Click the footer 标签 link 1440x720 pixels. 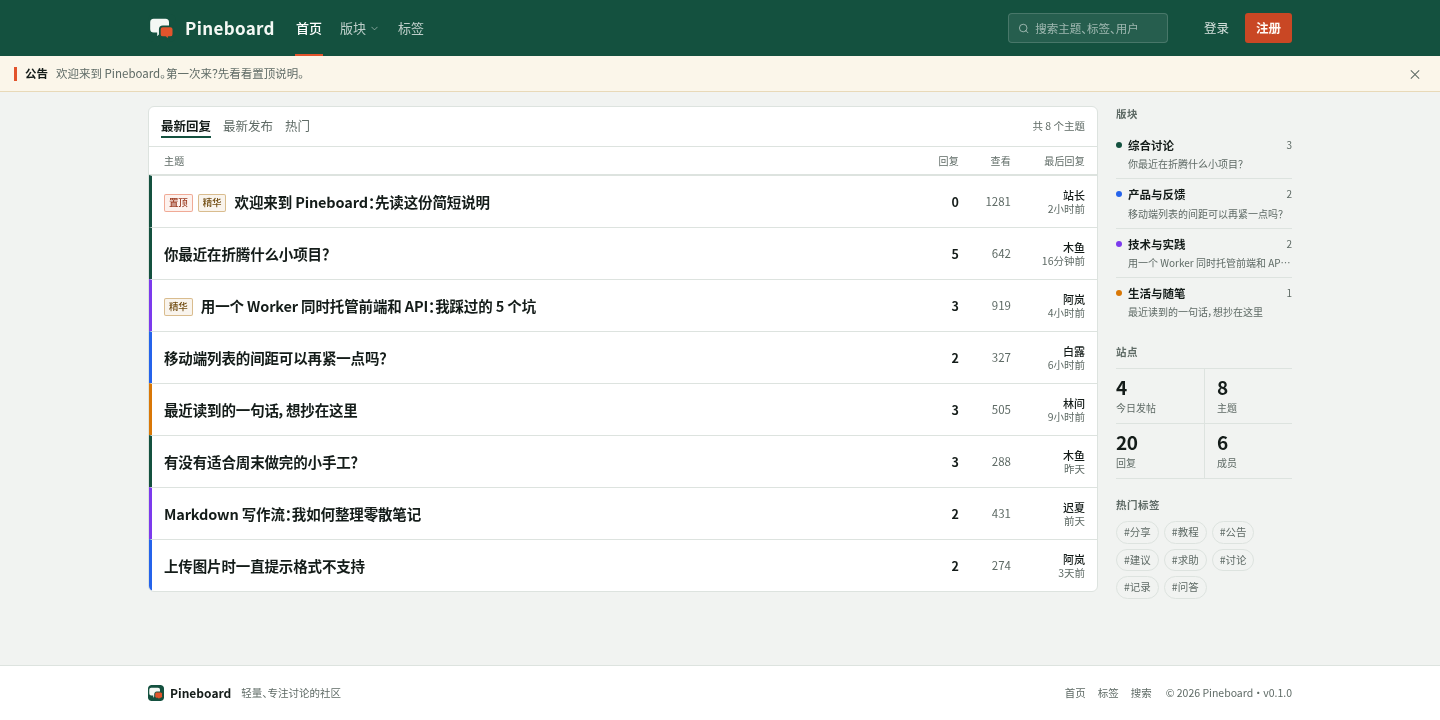pyautogui.click(x=1108, y=693)
